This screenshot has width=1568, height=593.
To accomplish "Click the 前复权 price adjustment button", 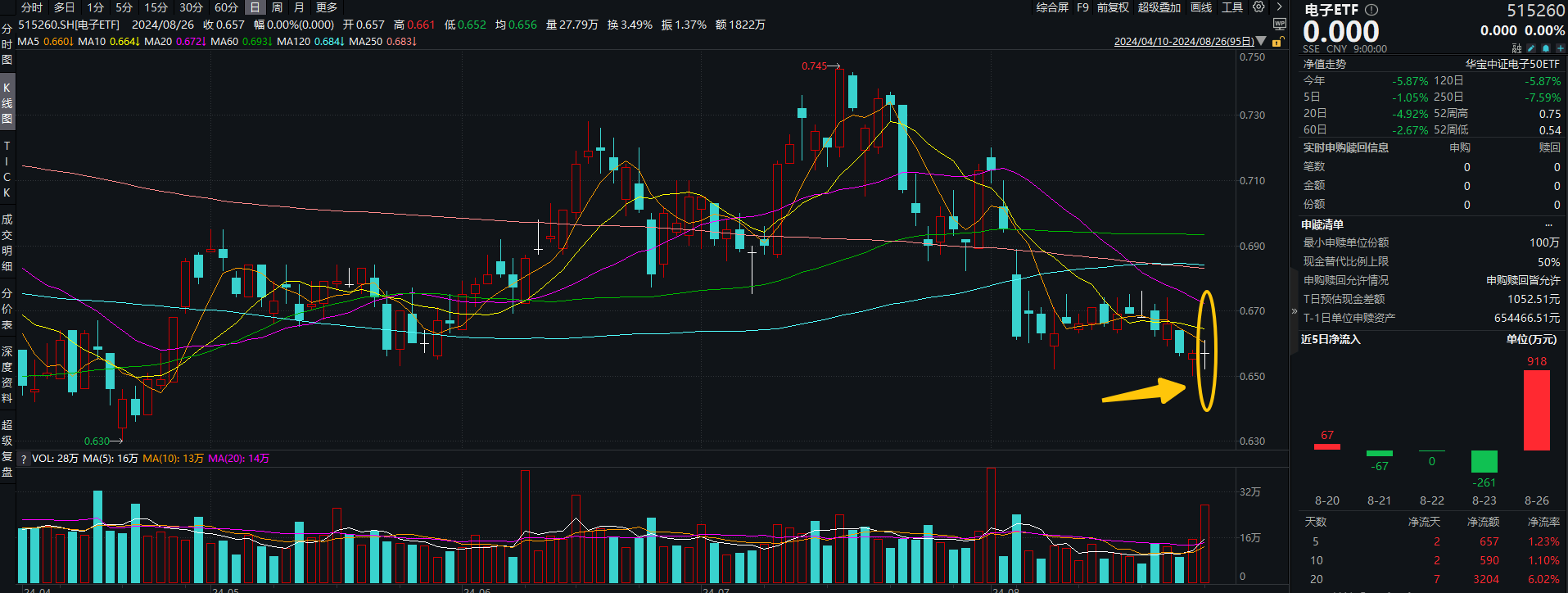I will pos(1113,7).
